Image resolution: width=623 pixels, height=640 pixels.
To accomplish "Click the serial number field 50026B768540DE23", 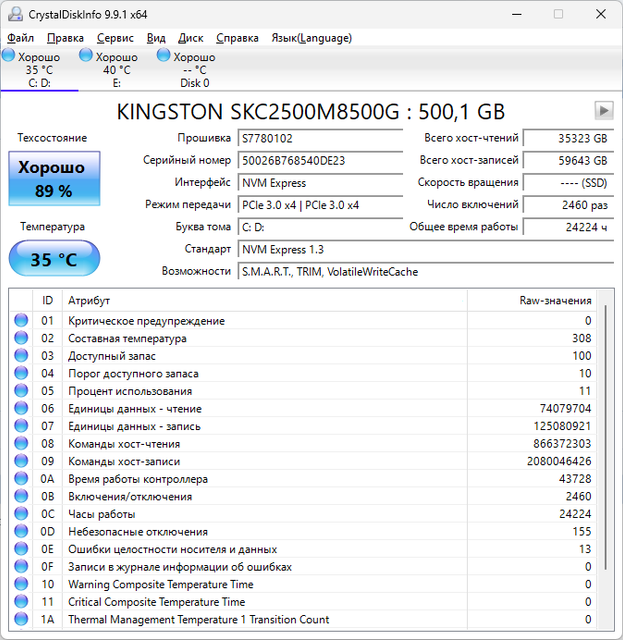I will (320, 160).
